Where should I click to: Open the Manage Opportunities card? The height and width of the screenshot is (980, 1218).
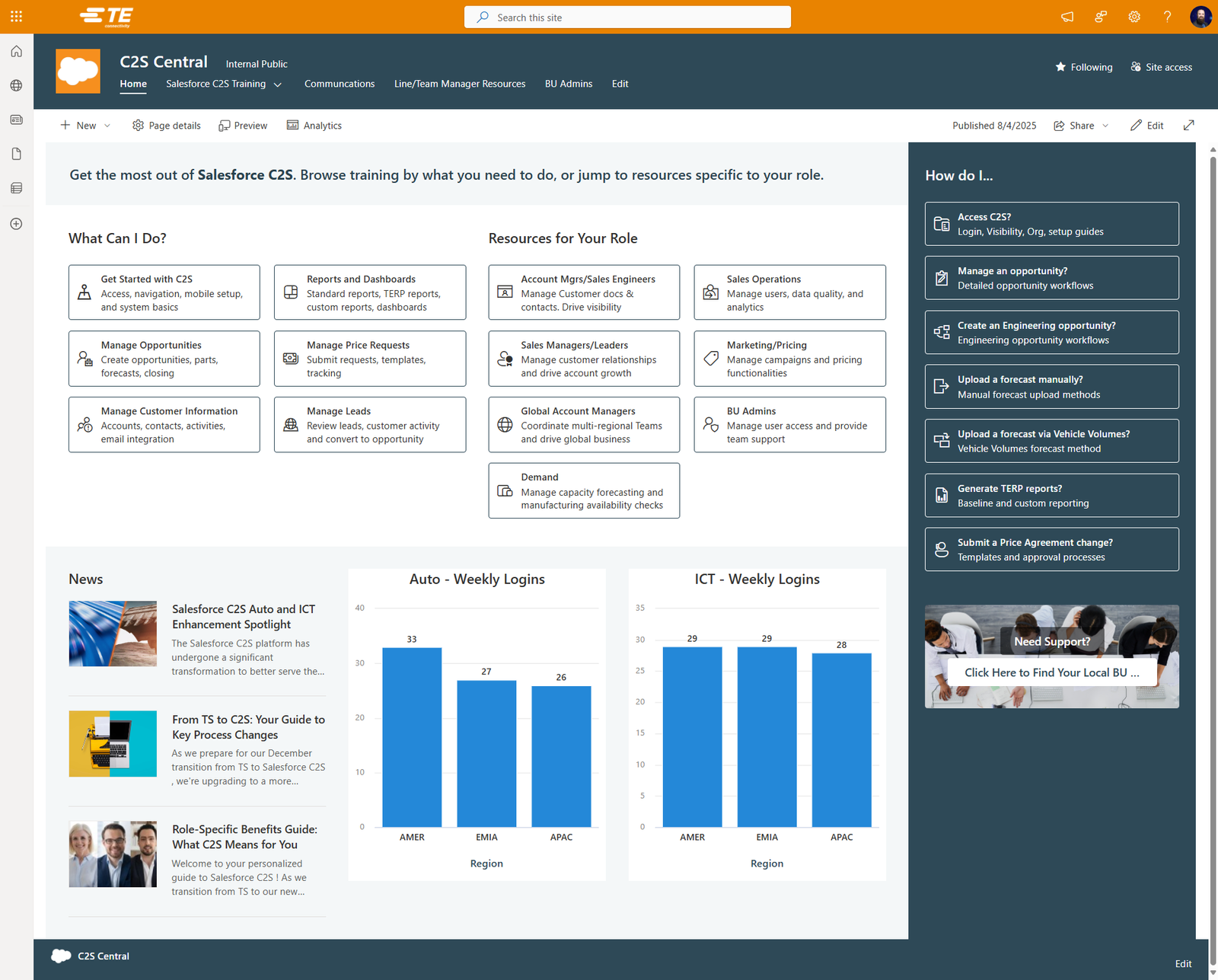[x=164, y=359]
